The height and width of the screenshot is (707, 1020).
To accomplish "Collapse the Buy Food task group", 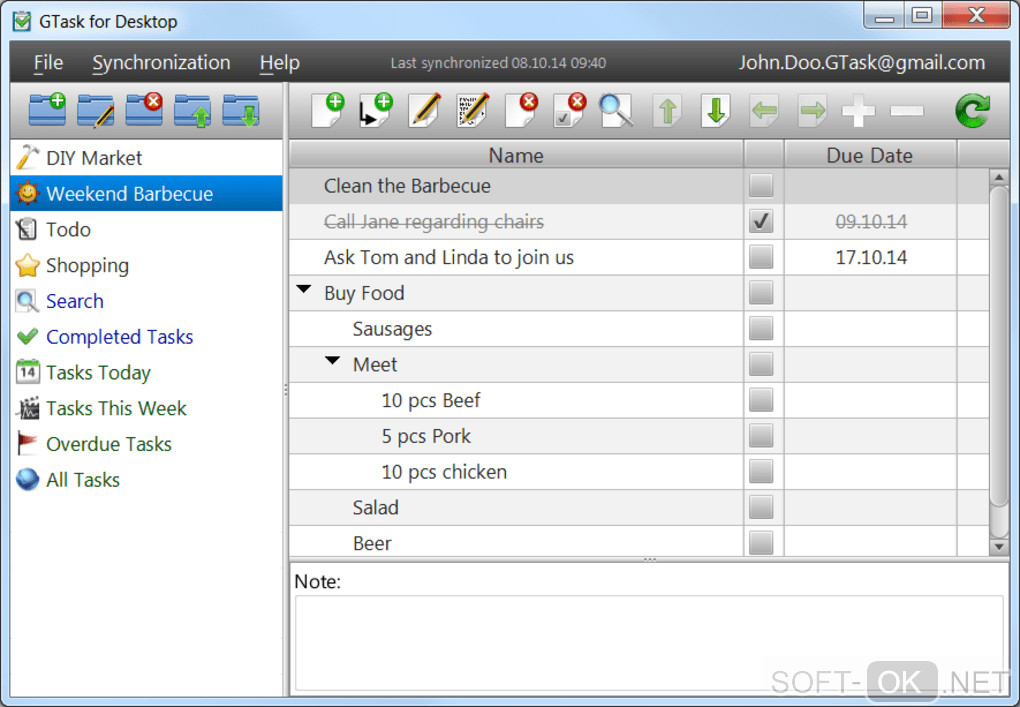I will pos(304,289).
